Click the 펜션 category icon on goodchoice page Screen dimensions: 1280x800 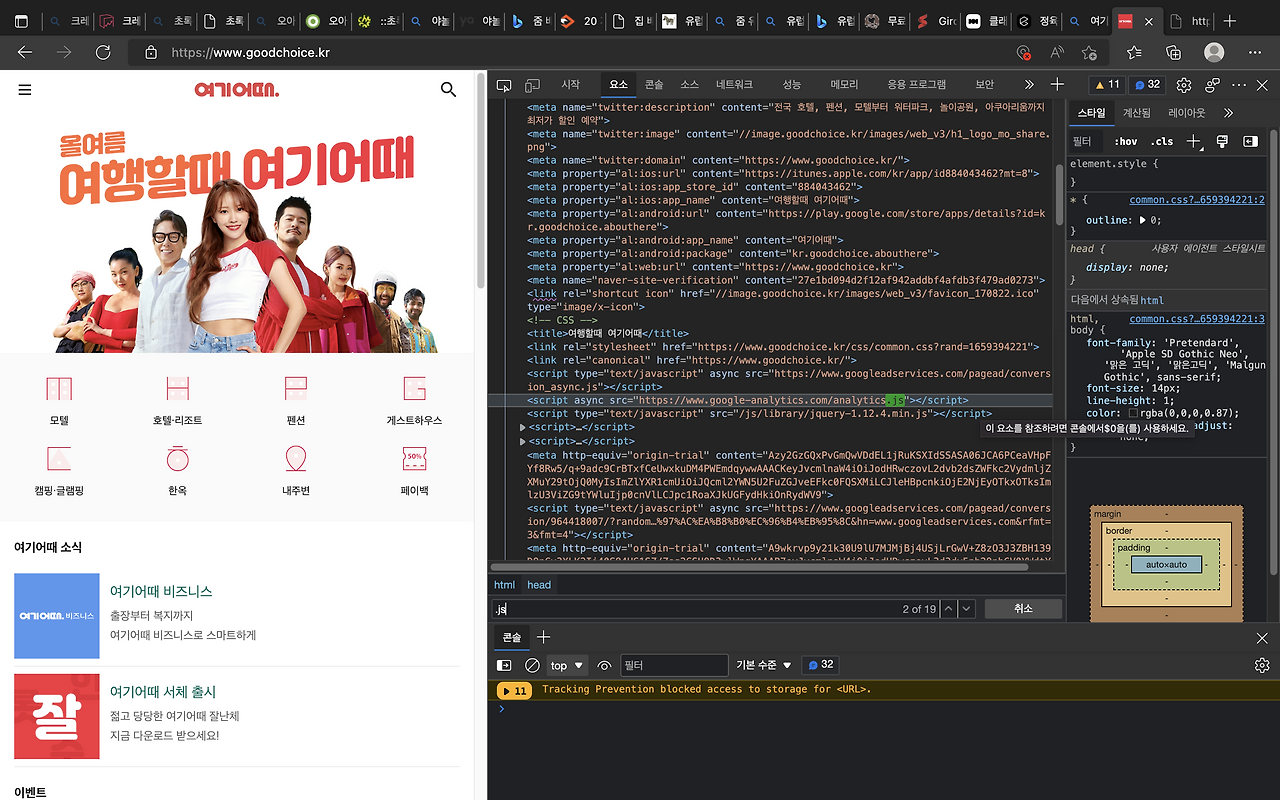pyautogui.click(x=295, y=390)
